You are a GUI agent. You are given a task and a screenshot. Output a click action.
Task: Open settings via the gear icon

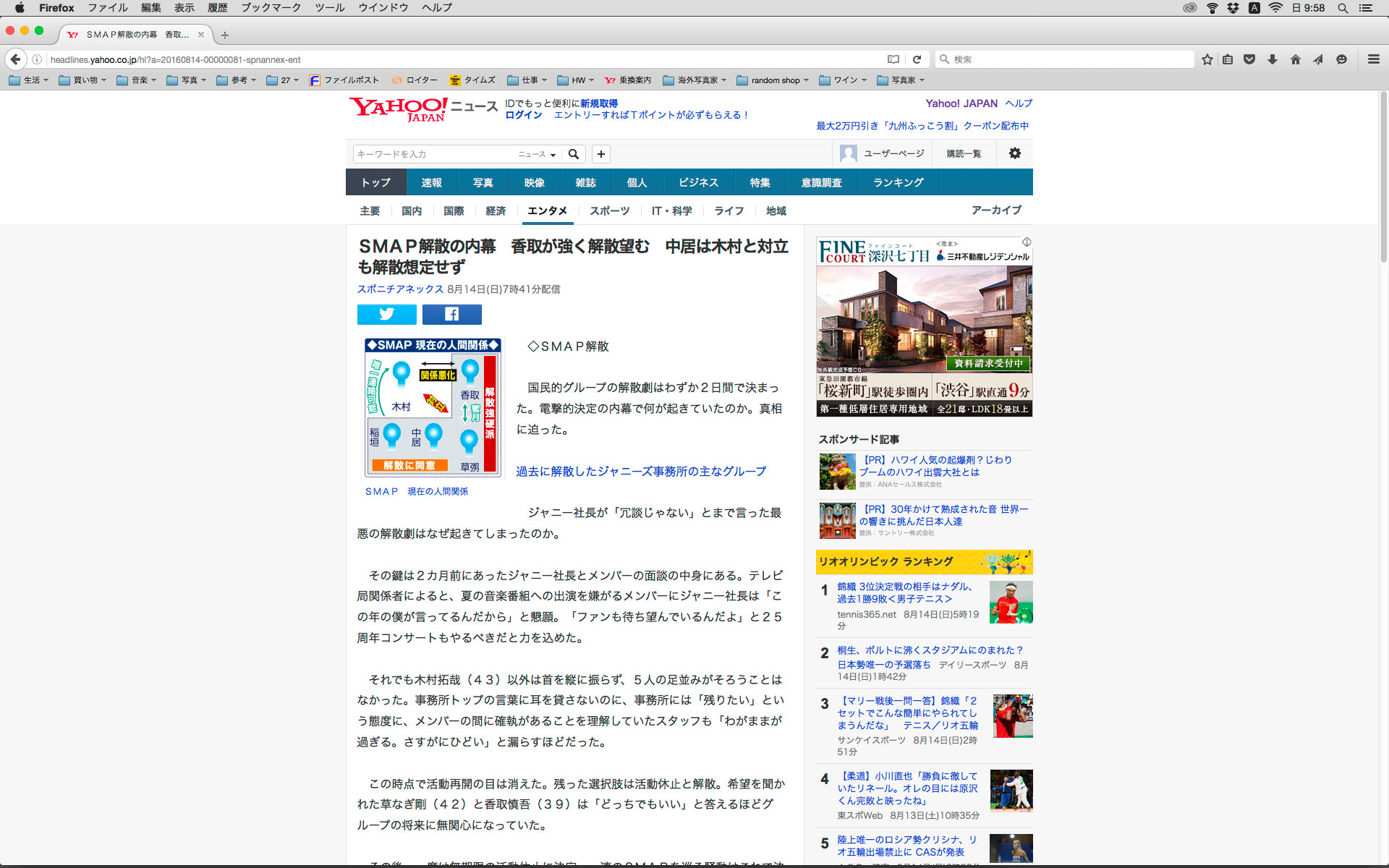1015,153
